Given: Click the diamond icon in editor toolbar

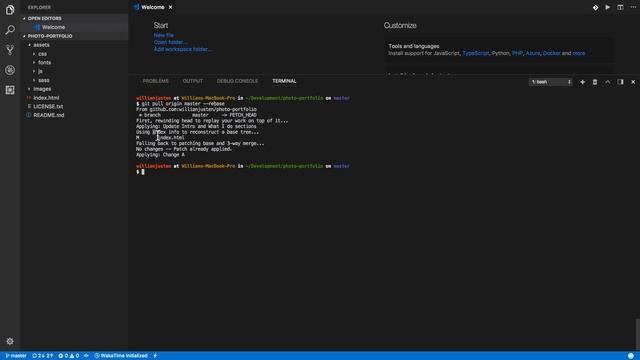Looking at the screenshot, I should pyautogui.click(x=596, y=7).
